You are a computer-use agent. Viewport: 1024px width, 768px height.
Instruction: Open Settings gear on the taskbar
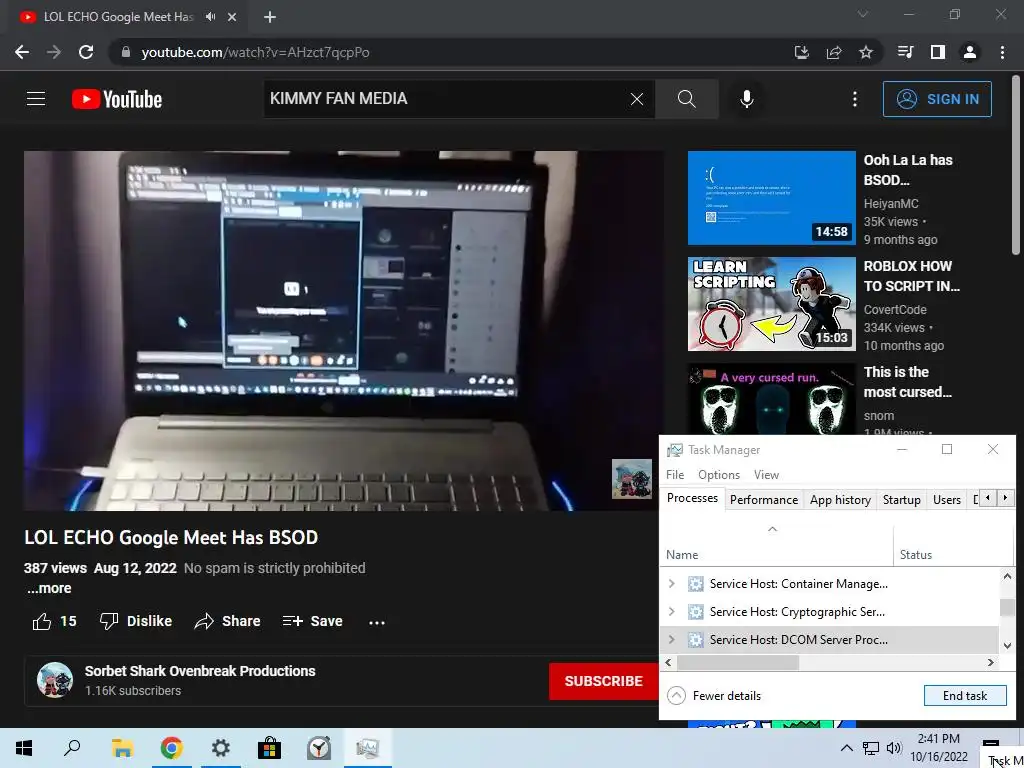[221, 748]
